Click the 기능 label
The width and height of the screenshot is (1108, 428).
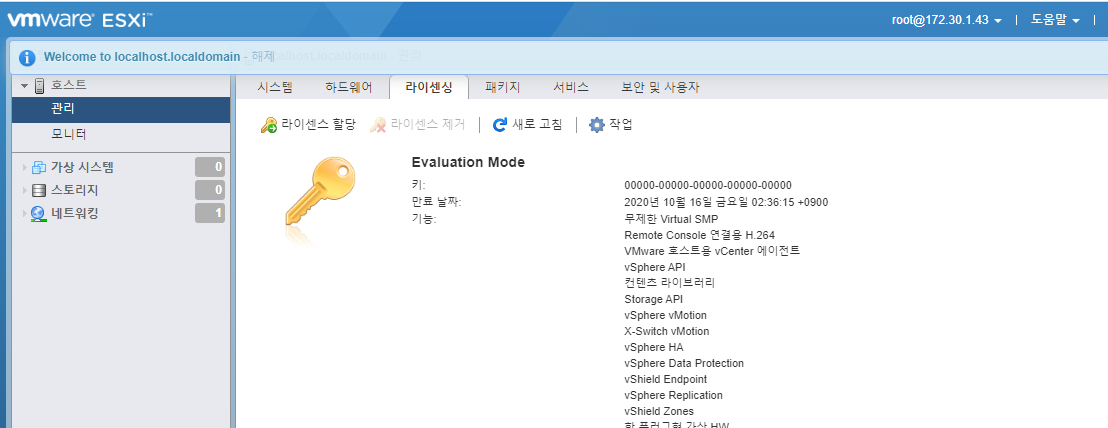click(424, 220)
